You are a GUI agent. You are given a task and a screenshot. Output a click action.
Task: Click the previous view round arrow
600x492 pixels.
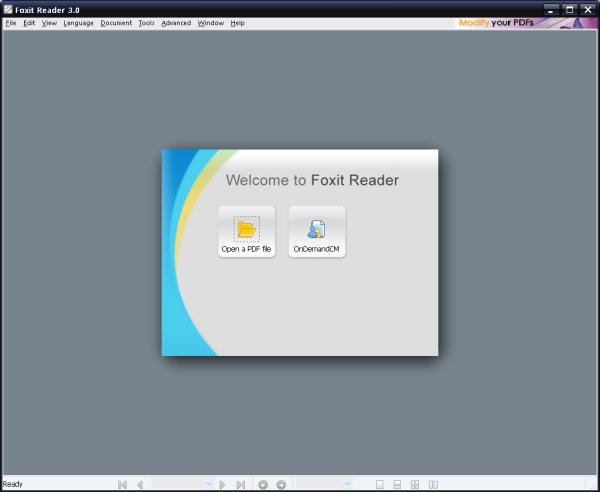coord(263,485)
